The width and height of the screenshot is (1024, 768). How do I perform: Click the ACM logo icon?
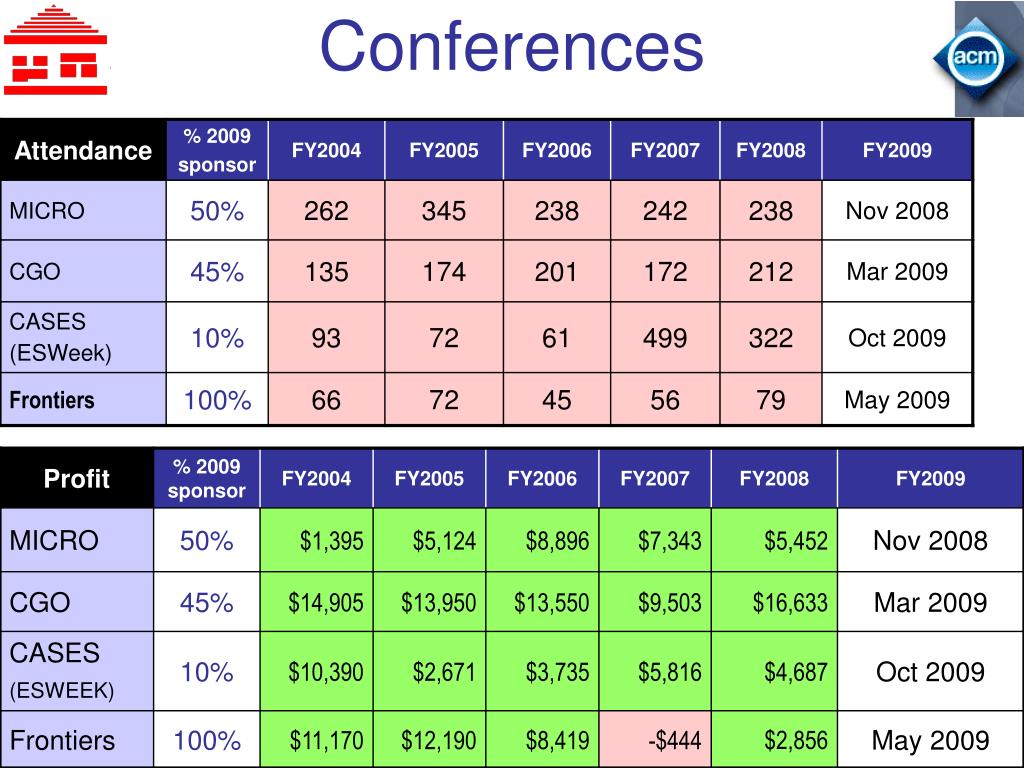pos(978,58)
